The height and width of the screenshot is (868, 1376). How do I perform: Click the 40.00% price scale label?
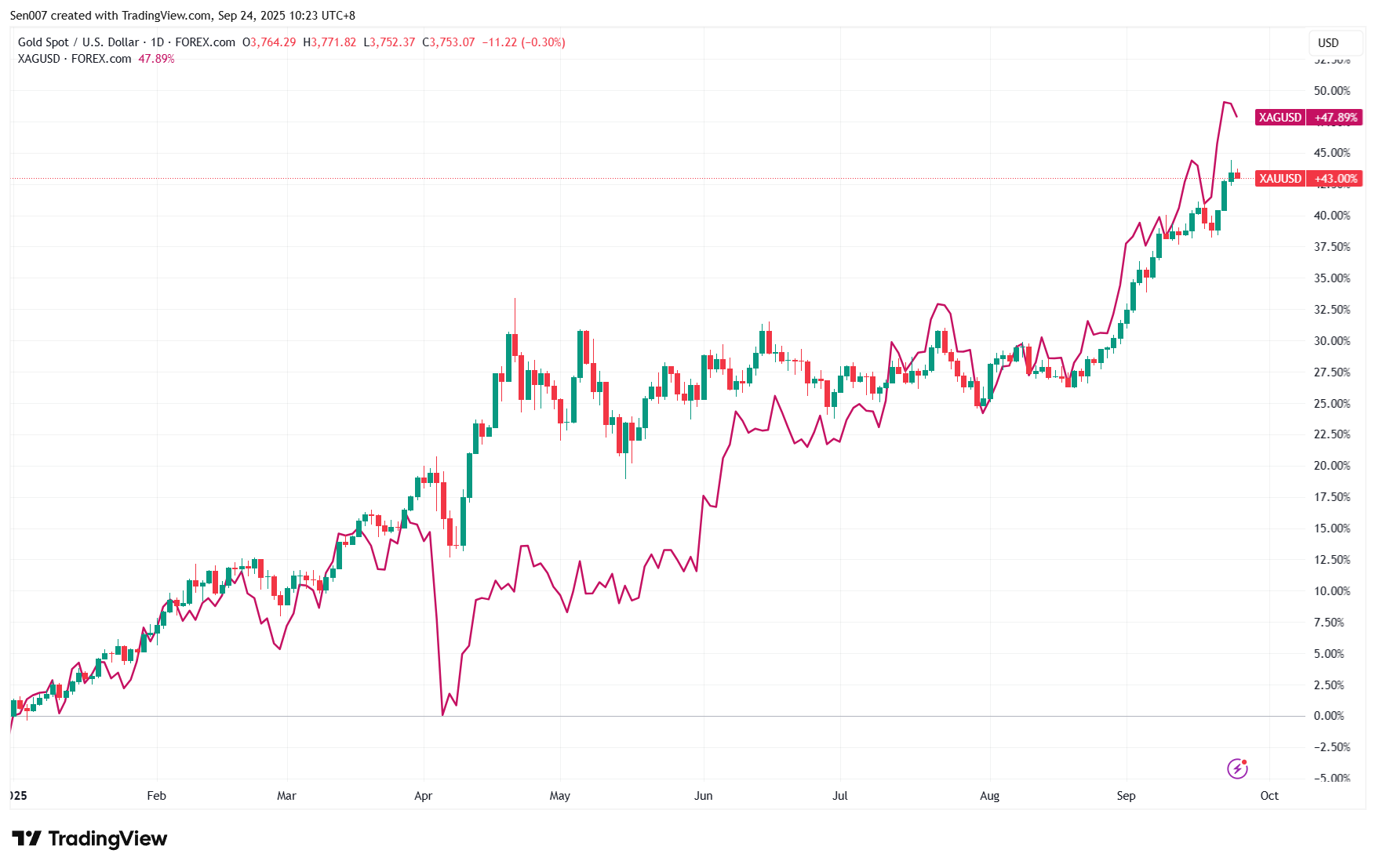click(x=1332, y=216)
